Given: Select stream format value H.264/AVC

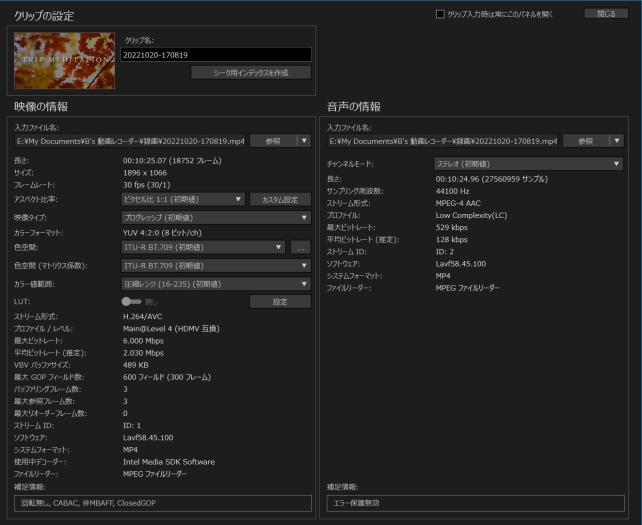Looking at the screenshot, I should (142, 317).
